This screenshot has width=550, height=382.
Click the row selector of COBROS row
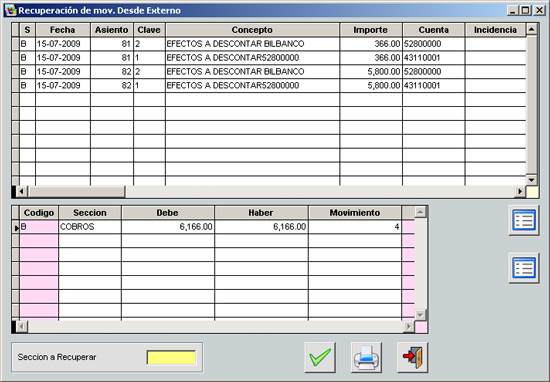coord(15,227)
